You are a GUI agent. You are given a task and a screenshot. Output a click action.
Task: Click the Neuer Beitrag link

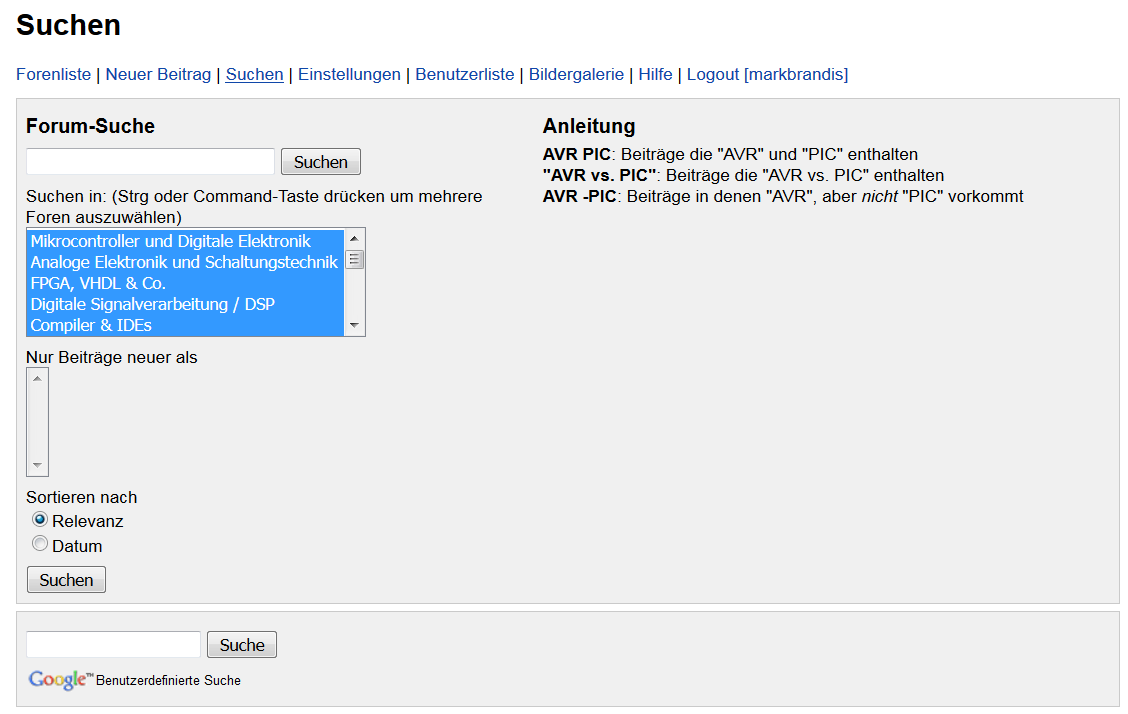click(x=158, y=74)
